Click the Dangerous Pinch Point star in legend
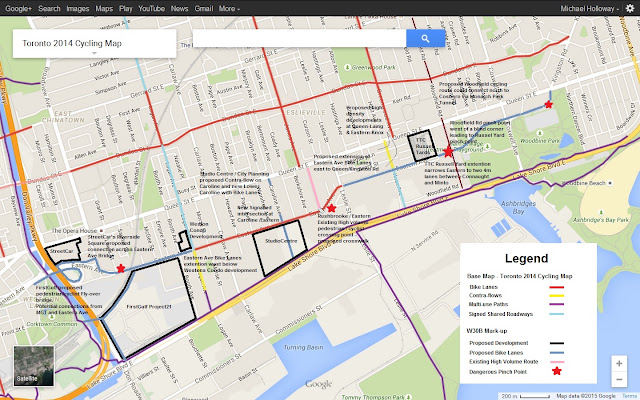The height and width of the screenshot is (400, 640). (557, 371)
